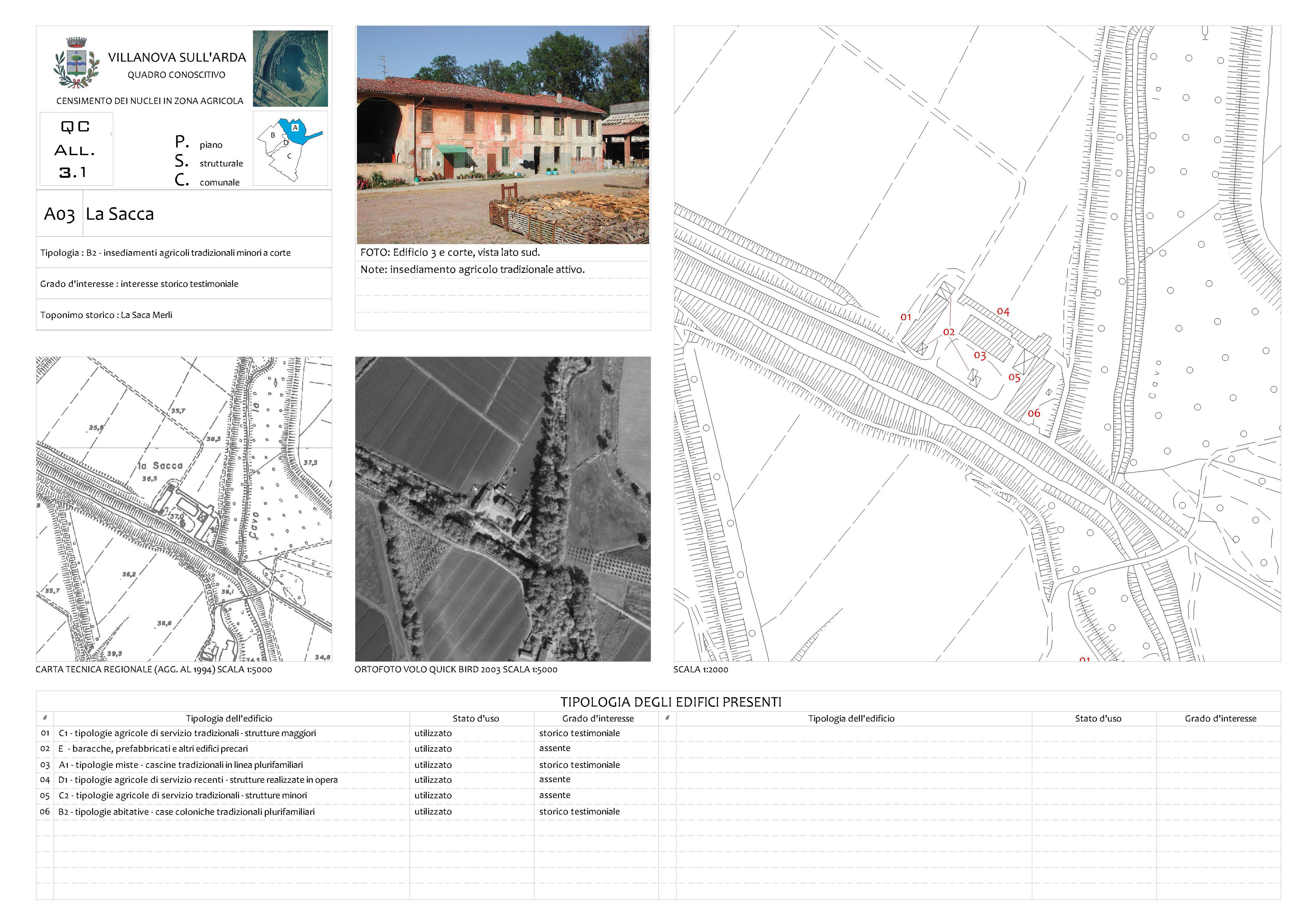Select row 01 C1 strutture maggiori
This screenshot has height=924, width=1307.
click(x=187, y=733)
